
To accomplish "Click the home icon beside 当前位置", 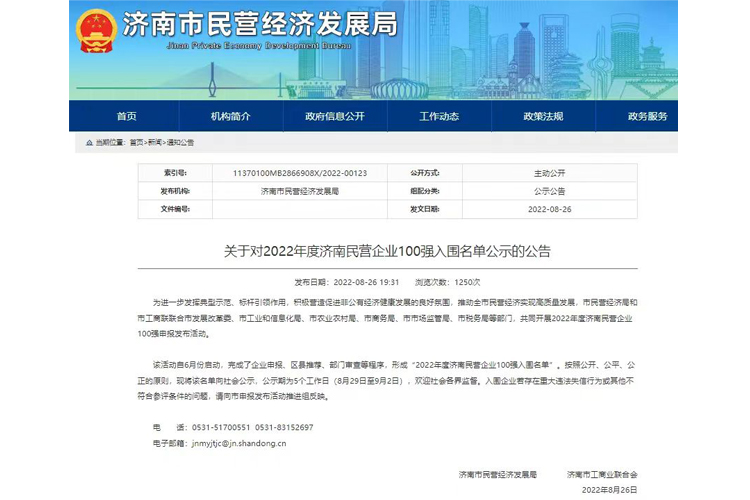I will (x=89, y=143).
